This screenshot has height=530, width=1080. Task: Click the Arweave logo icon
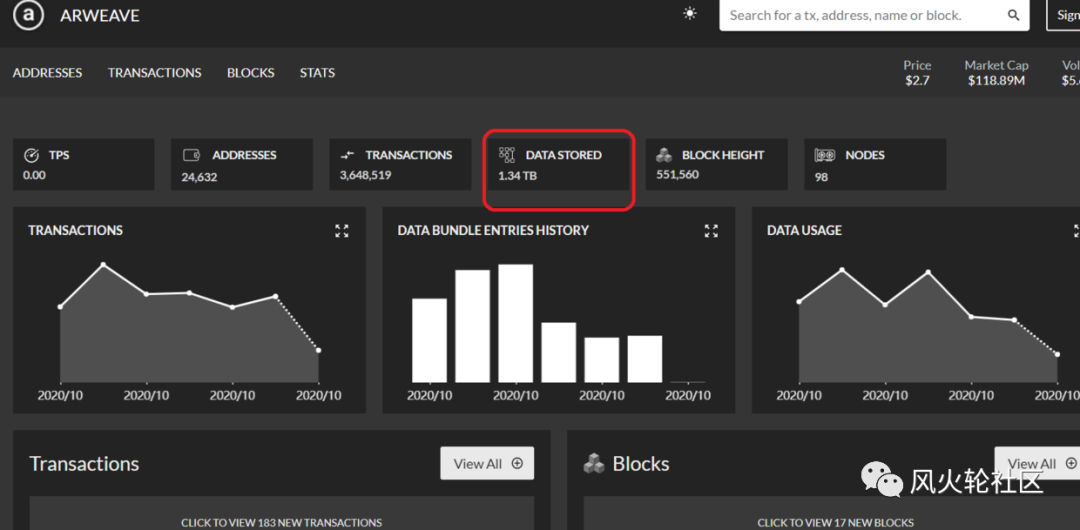coord(28,15)
